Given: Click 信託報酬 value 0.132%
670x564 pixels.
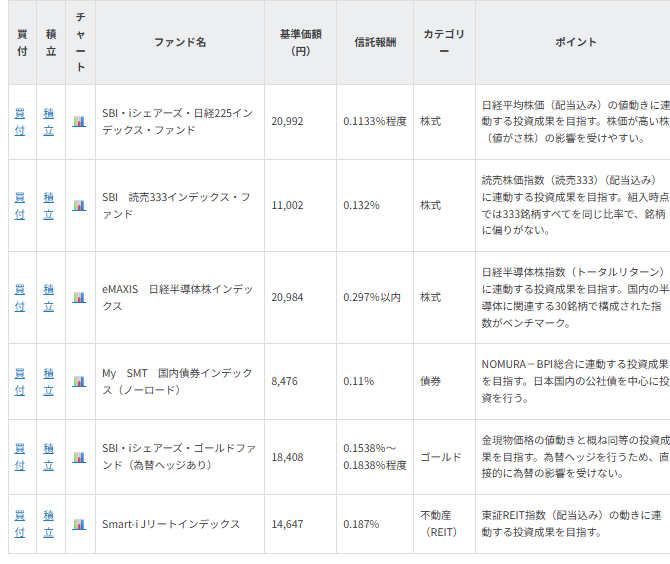Looking at the screenshot, I should (x=361, y=206).
